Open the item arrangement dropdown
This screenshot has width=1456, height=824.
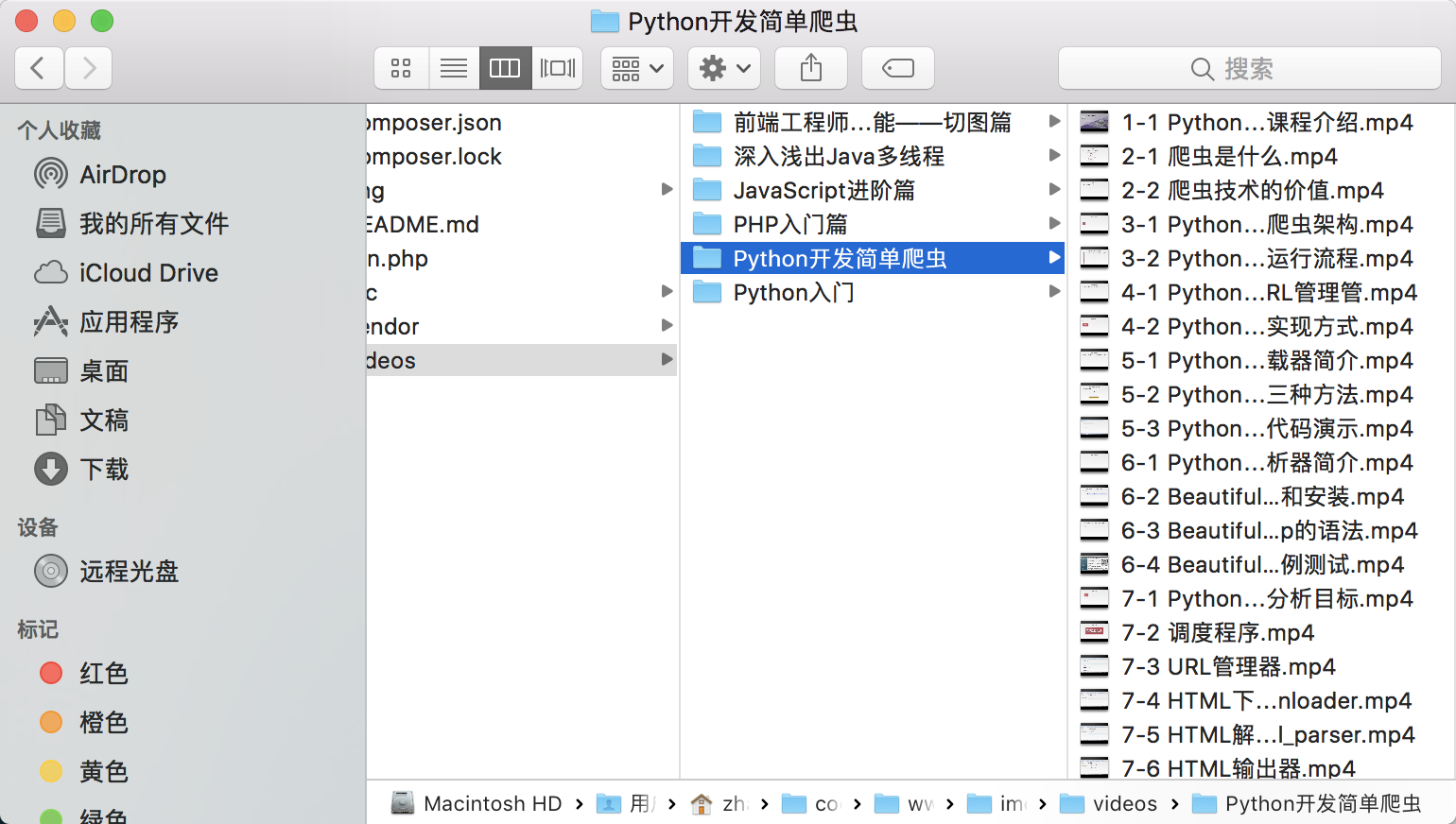(x=637, y=68)
